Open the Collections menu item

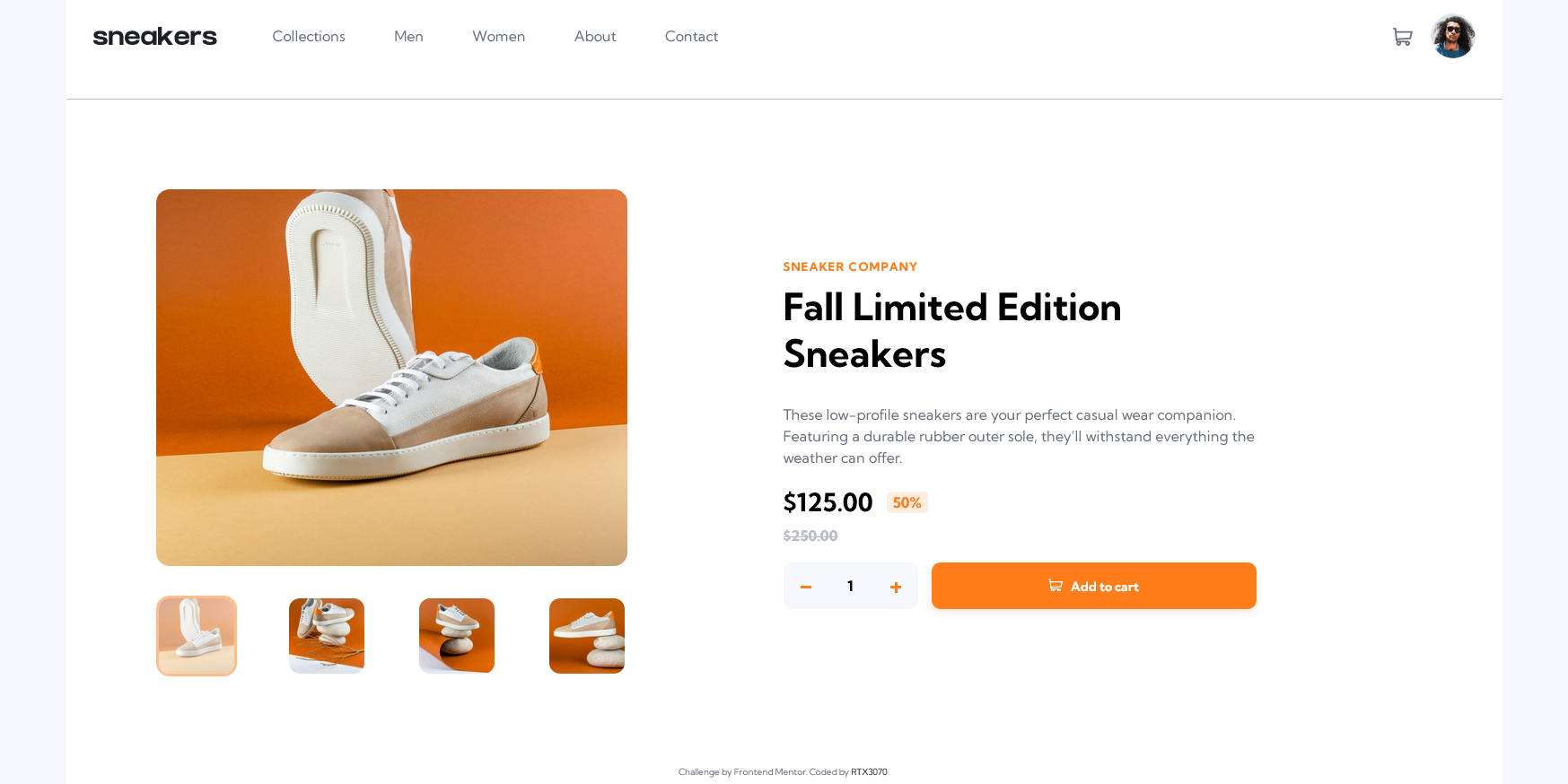pos(309,36)
